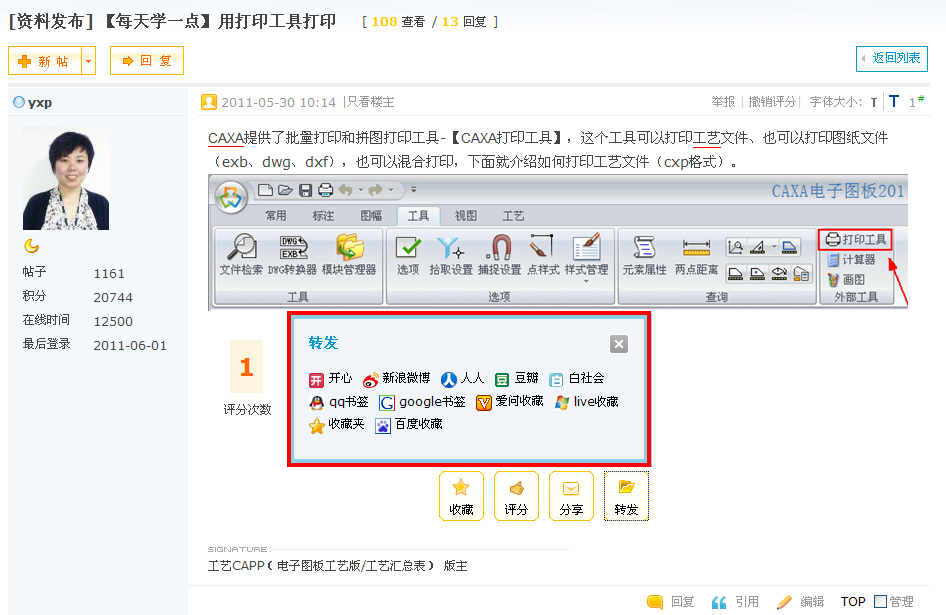Share to 新浪微博
This screenshot has height=615, width=946.
pos(396,378)
